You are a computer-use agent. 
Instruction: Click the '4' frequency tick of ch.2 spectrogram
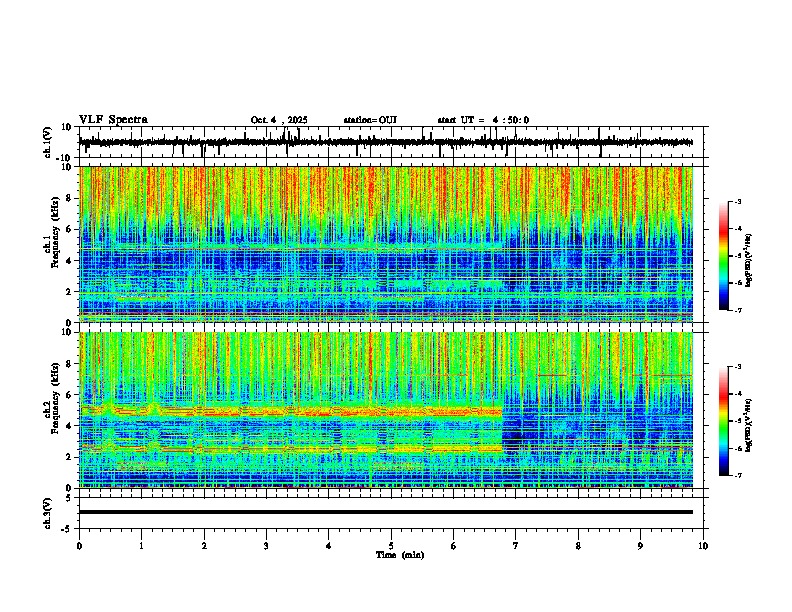[x=70, y=426]
